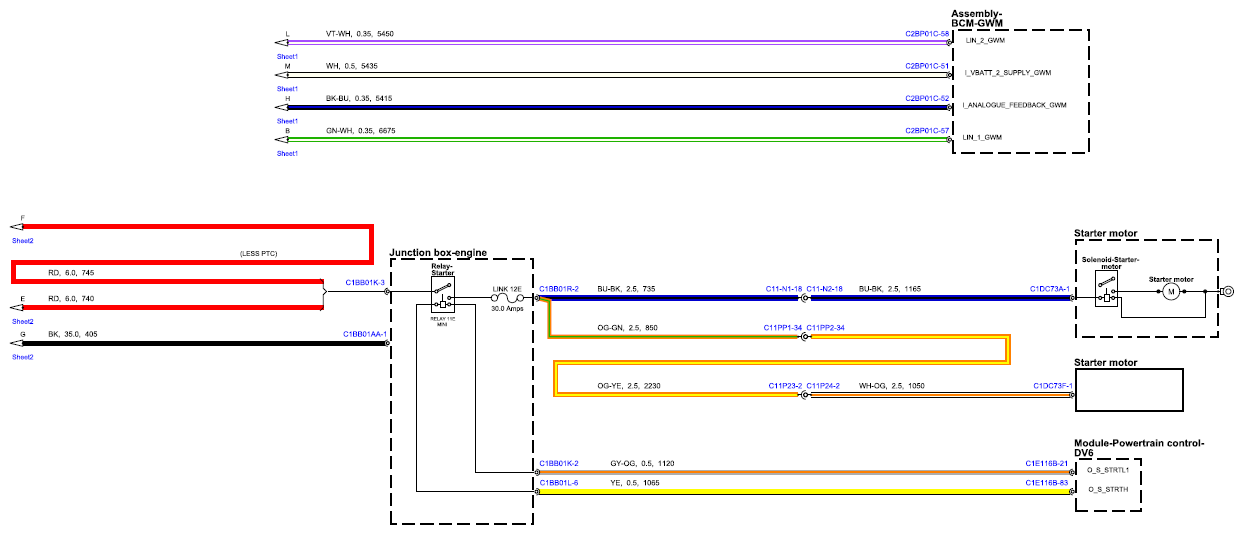This screenshot has height=534, width=1243.
Task: Click pin label O_S_STRTH
Action: (x=1108, y=490)
